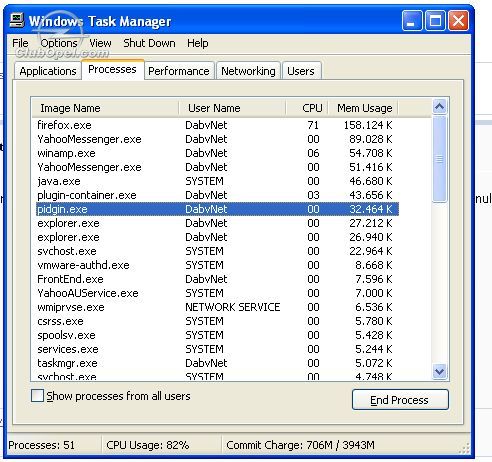This screenshot has width=492, height=462.
Task: Sort by Mem Usage column header
Action: pos(363,108)
